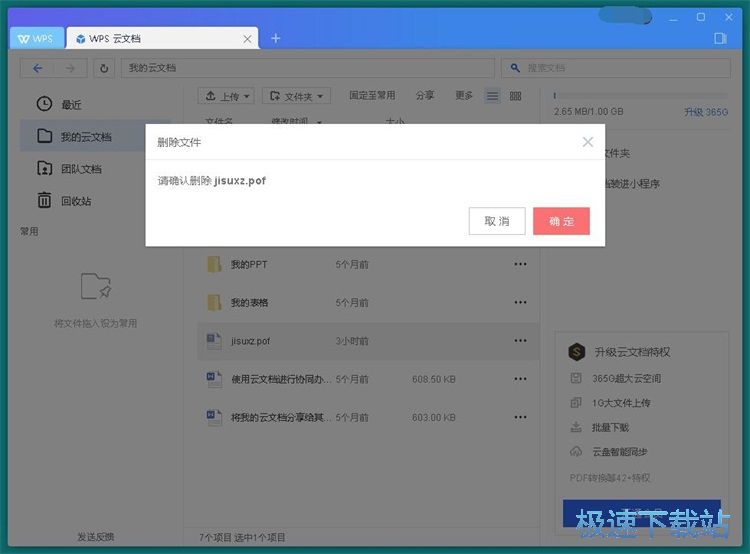Open the 文件夹 new folder dropdown
Viewport: 750px width, 554px height.
point(296,96)
